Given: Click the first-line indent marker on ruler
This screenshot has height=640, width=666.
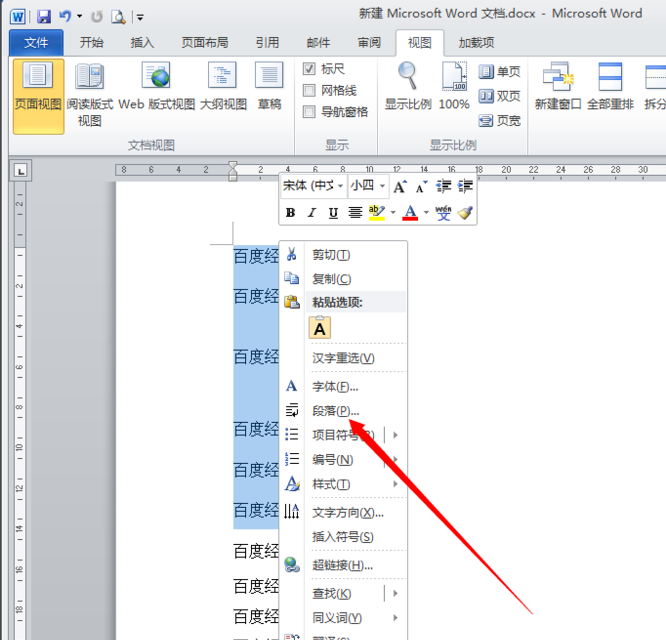Looking at the screenshot, I should (233, 165).
